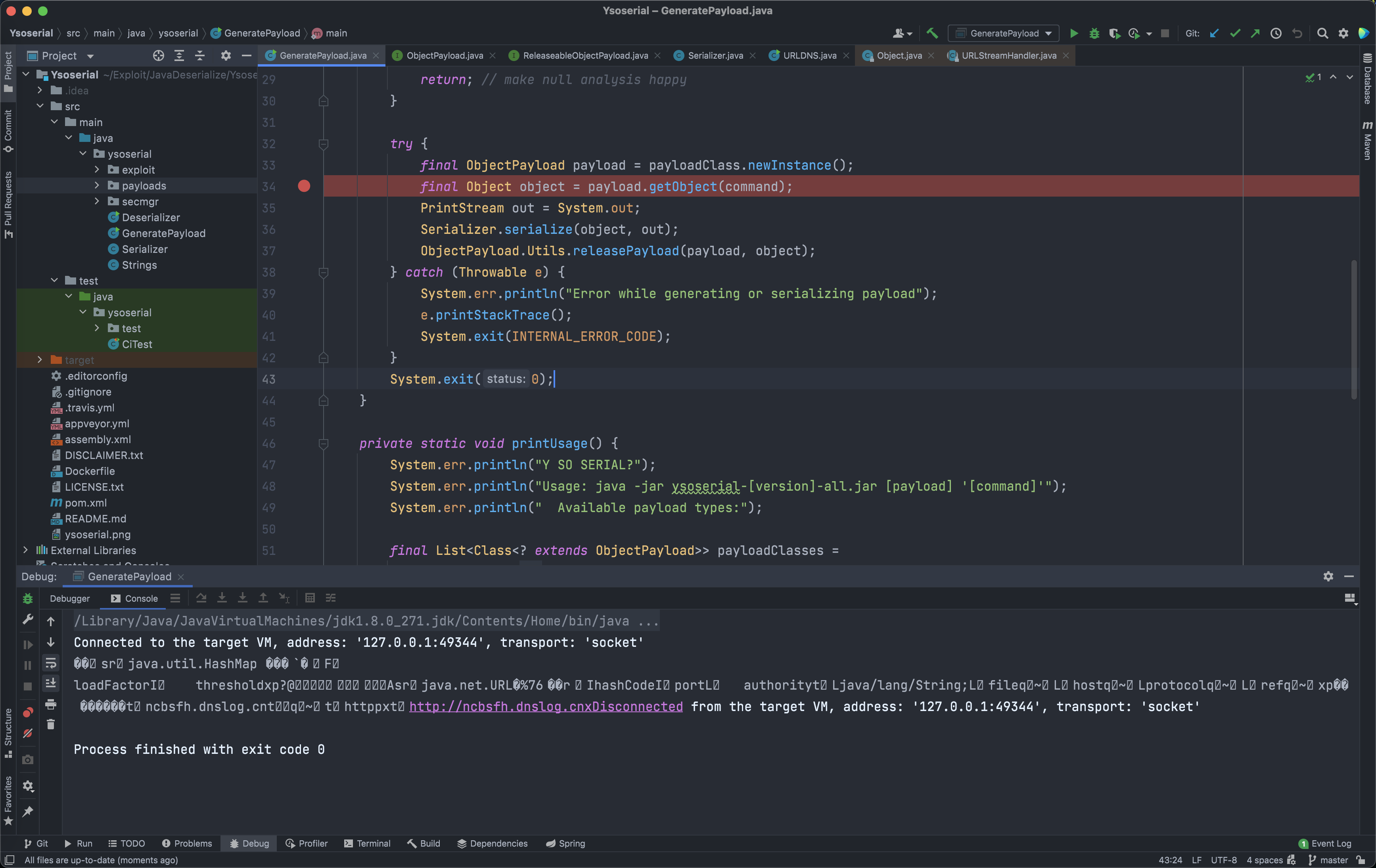The height and width of the screenshot is (868, 1376).
Task: Toggle soft-wrap in console
Action: 51,663
